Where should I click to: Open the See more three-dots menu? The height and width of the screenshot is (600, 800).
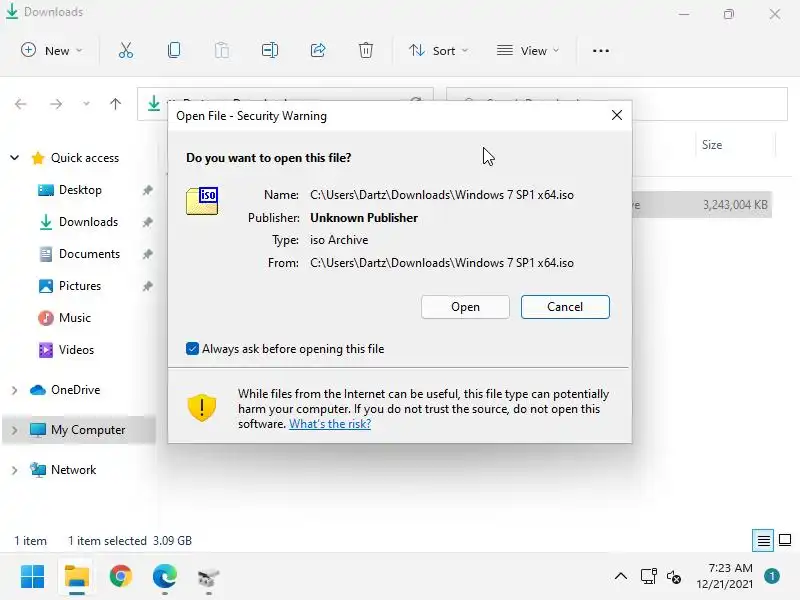coord(601,51)
